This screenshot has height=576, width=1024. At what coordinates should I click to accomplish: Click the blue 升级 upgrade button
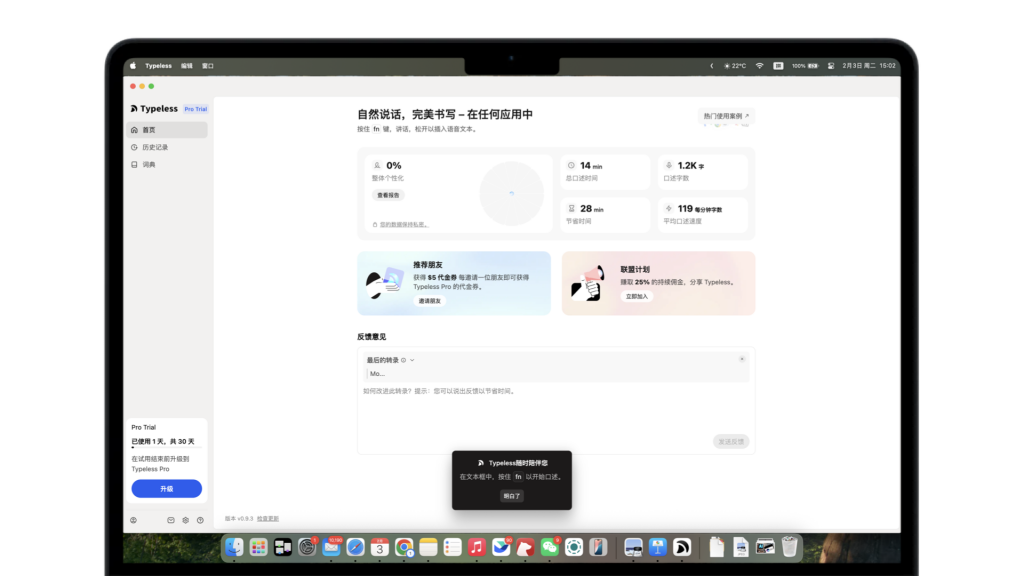tap(166, 489)
